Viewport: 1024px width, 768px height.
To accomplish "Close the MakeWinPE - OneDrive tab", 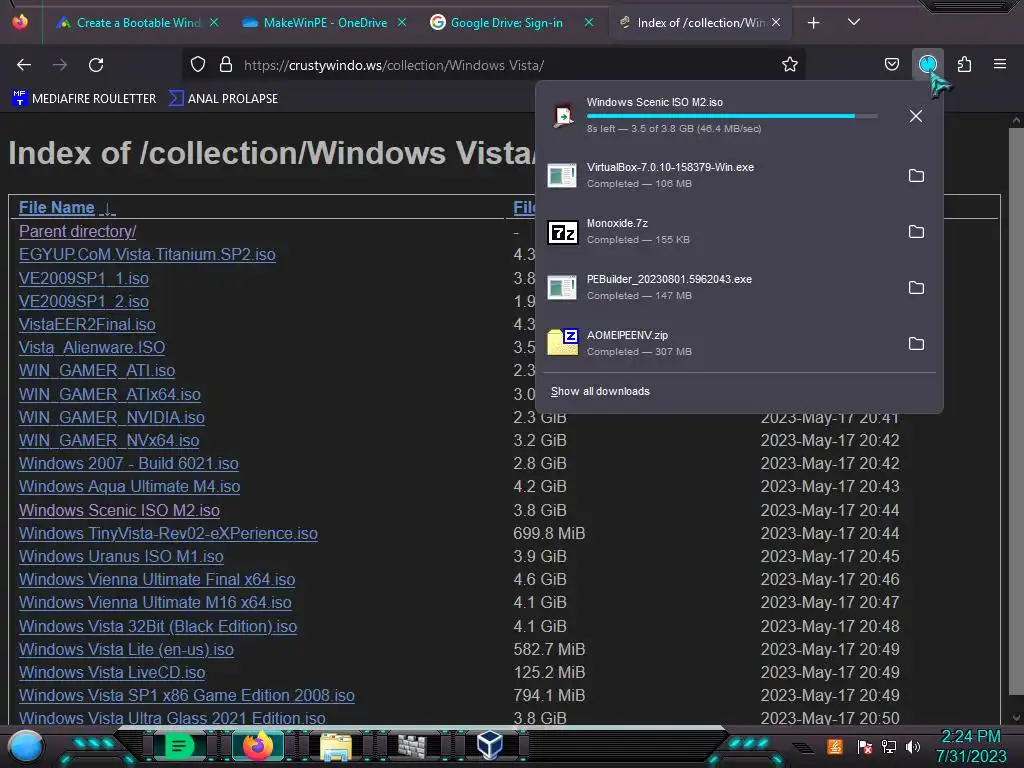I will tap(402, 22).
